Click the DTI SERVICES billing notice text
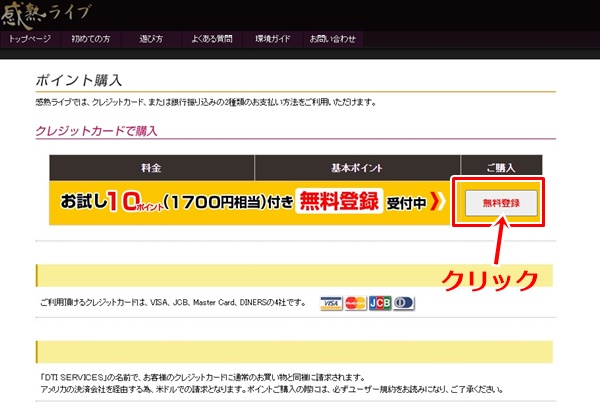The width and height of the screenshot is (600, 417). 202,378
